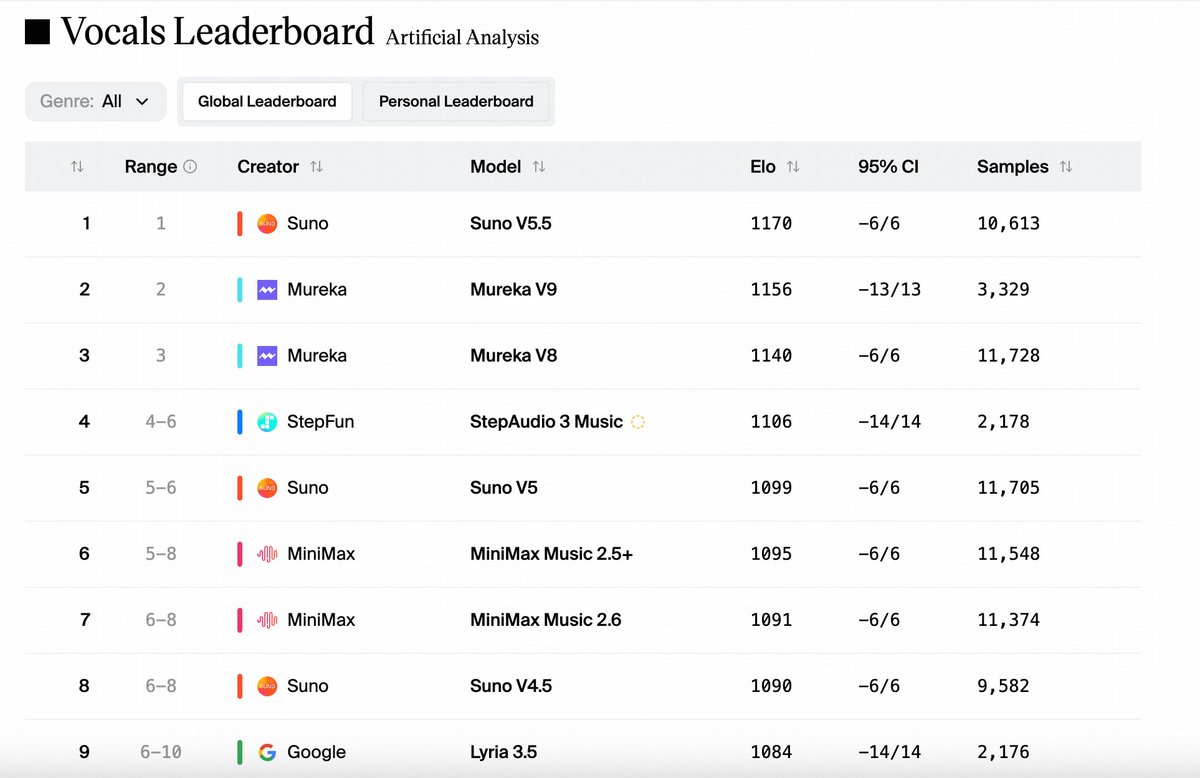Click the StepFun logo icon

pos(267,421)
